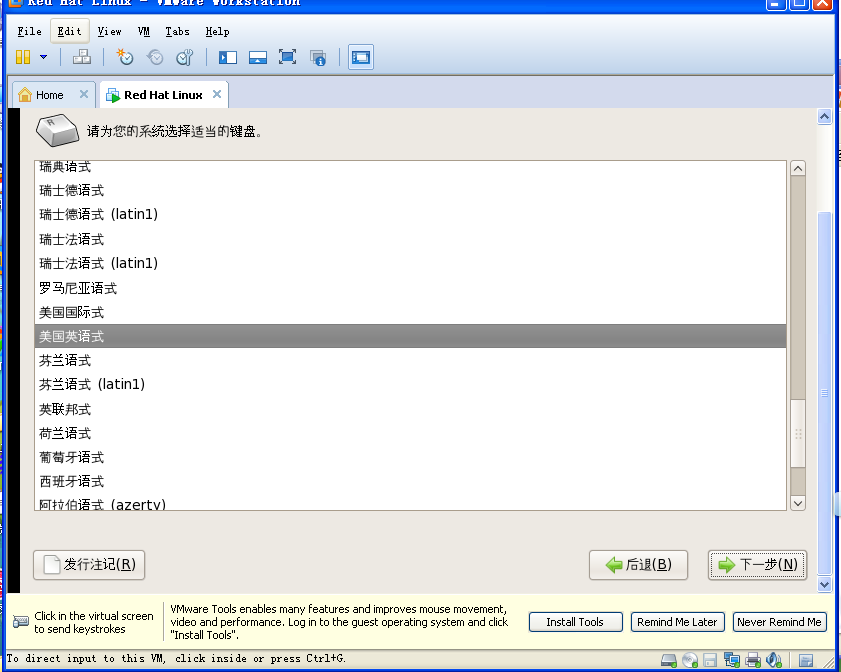The height and width of the screenshot is (672, 841).
Task: Click the Install Tools button
Action: pos(575,622)
